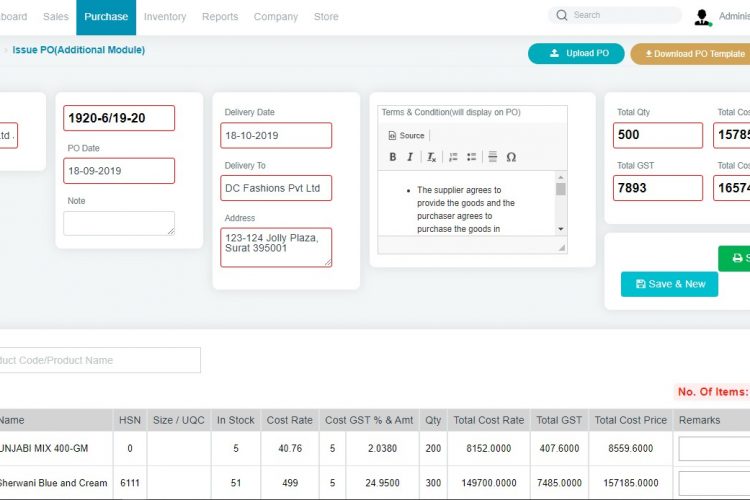Open the Company menu
Viewport: 750px width, 500px height.
coord(276,17)
